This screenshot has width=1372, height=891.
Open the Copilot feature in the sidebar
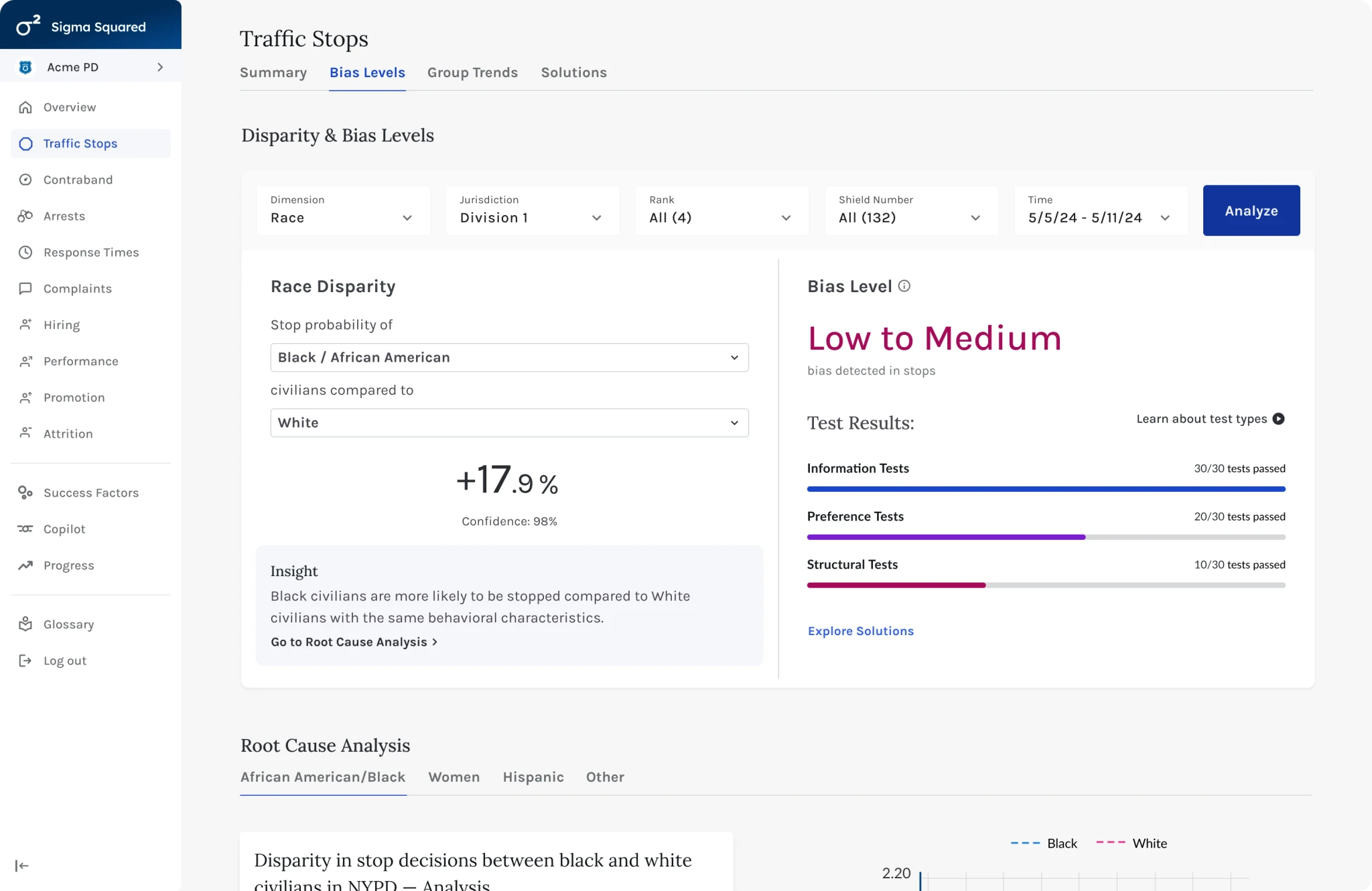pyautogui.click(x=64, y=529)
